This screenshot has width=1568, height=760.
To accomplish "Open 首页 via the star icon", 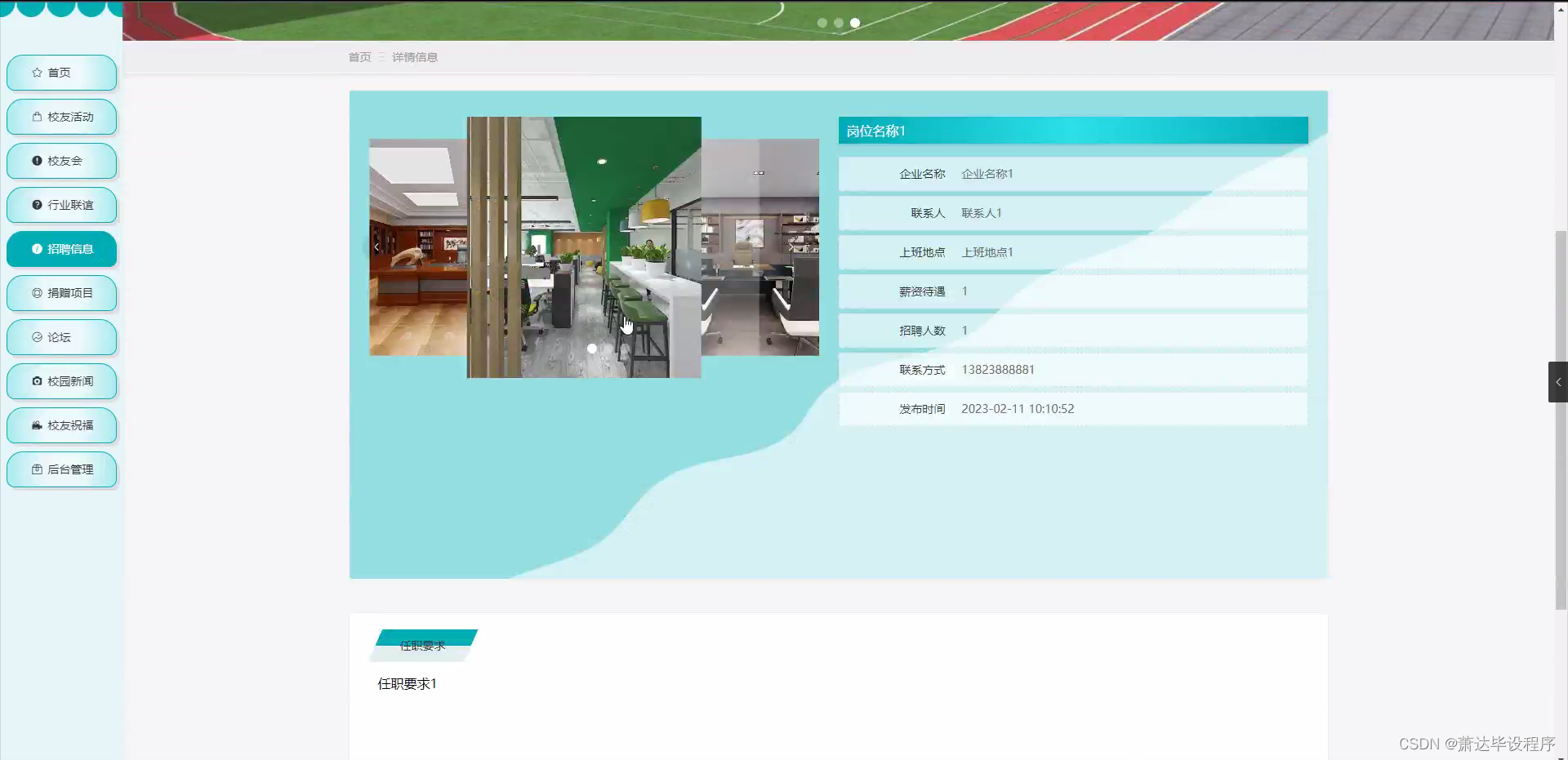I will click(61, 73).
